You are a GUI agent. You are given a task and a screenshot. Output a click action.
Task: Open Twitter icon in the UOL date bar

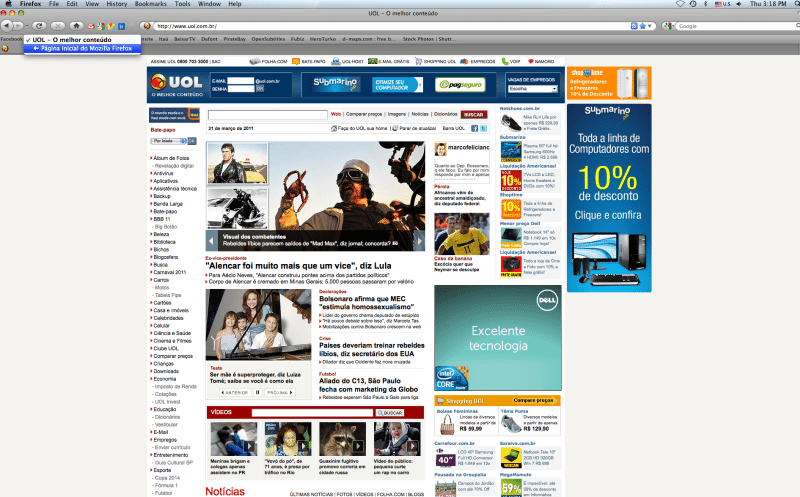(484, 129)
